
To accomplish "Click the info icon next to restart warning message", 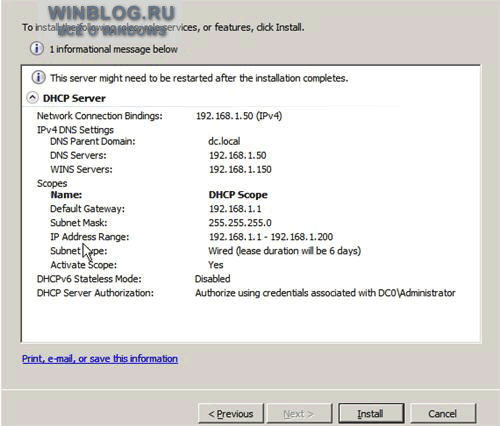I will (39, 78).
